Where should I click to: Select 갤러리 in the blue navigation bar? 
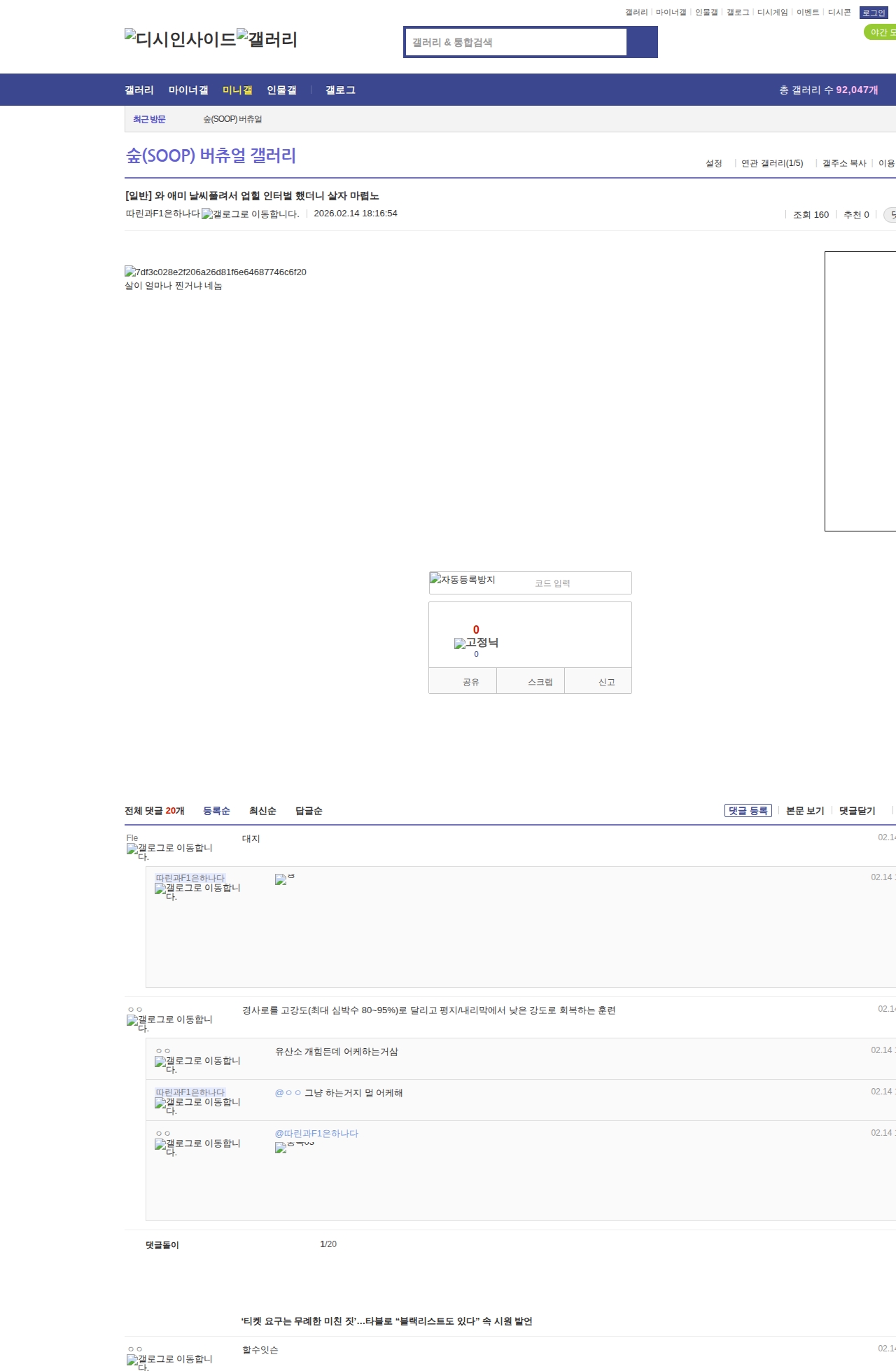pyautogui.click(x=139, y=90)
